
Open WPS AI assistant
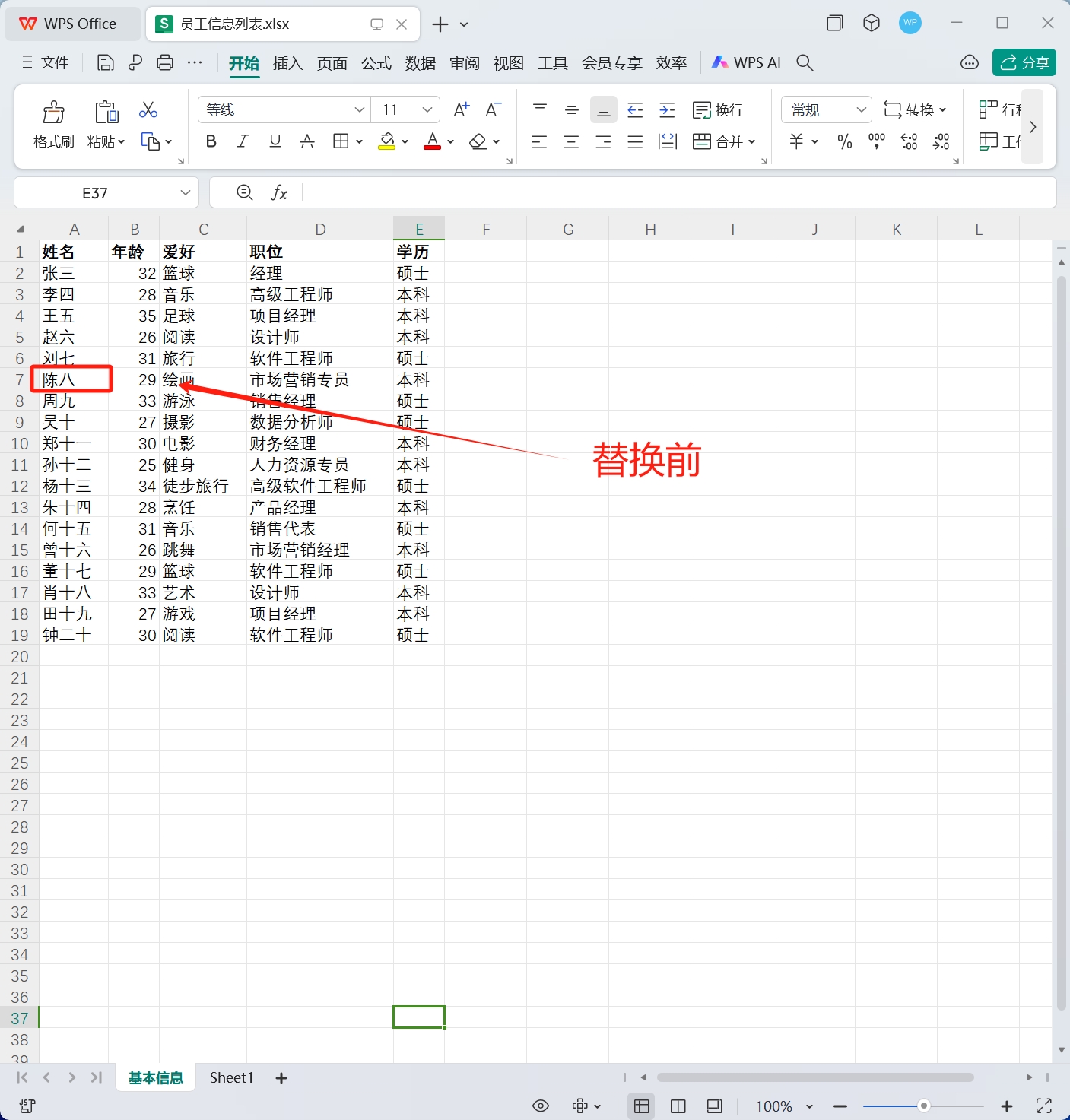point(746,62)
